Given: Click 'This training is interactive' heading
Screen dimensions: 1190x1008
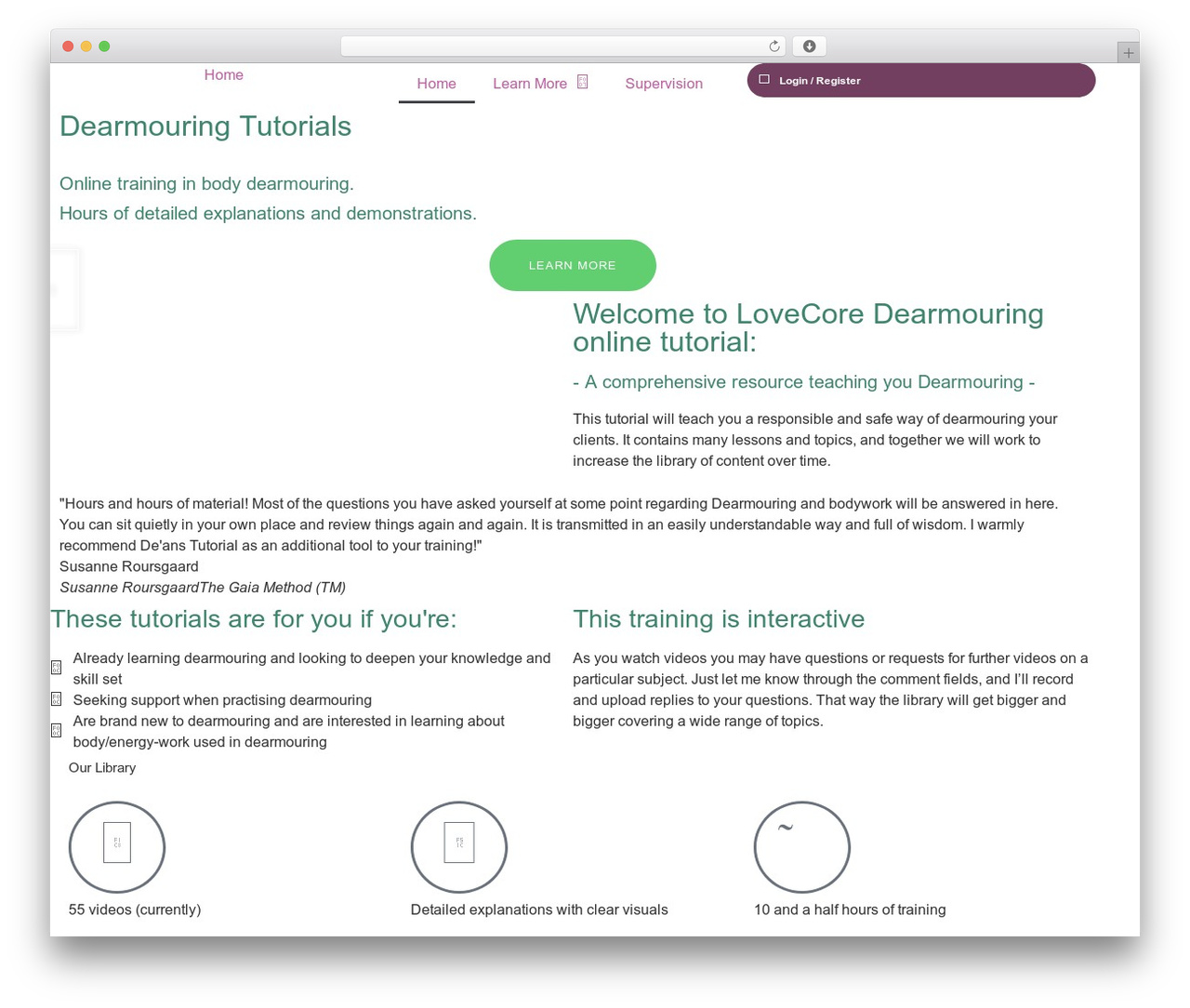Looking at the screenshot, I should pyautogui.click(x=719, y=619).
